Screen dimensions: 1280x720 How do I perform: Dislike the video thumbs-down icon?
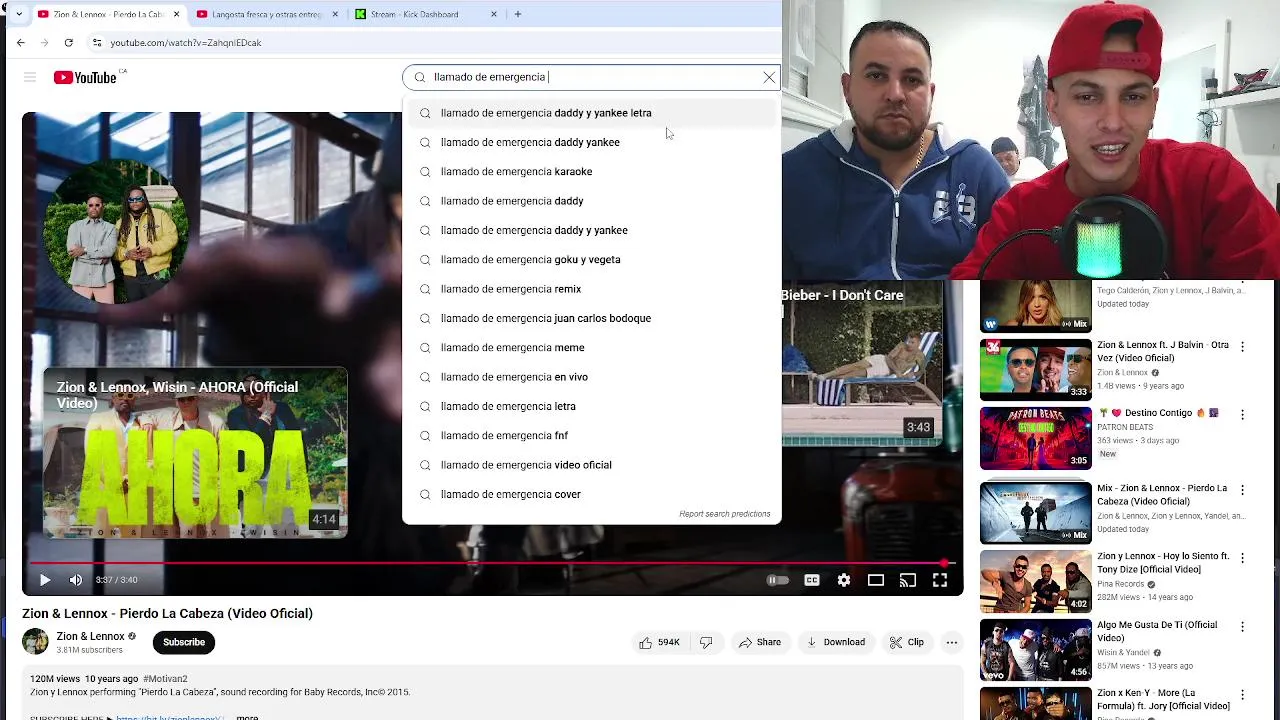tap(706, 642)
